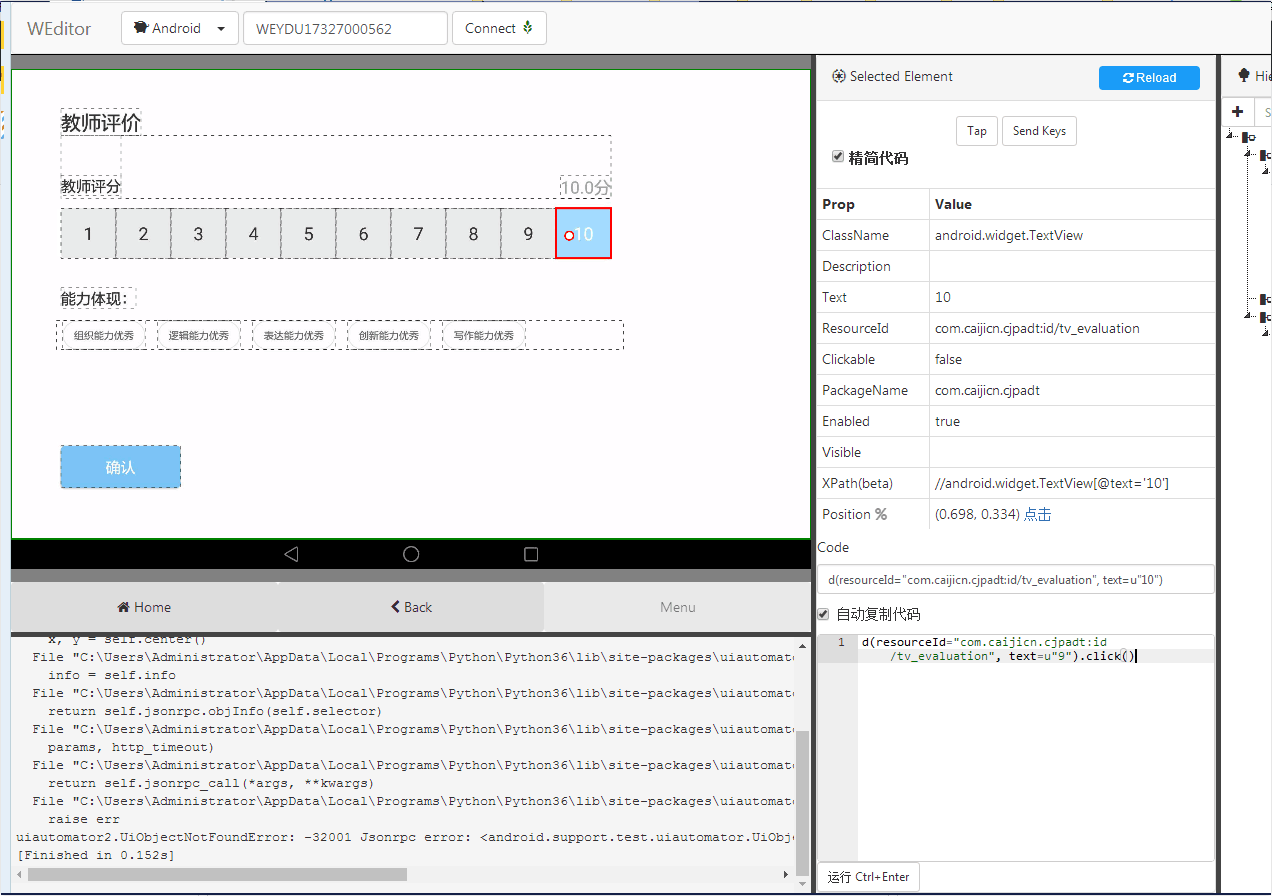The width and height of the screenshot is (1272, 896).
Task: Click the Back arrow icon next to Back label
Action: pyautogui.click(x=396, y=607)
